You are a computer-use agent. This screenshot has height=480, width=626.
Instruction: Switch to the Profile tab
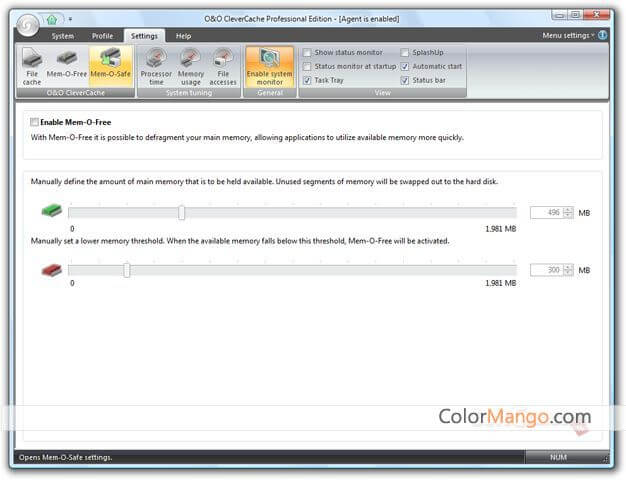coord(102,36)
